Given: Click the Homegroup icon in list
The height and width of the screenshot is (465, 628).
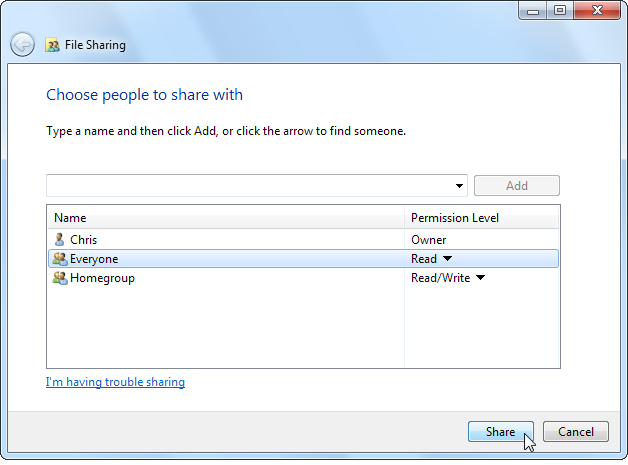Looking at the screenshot, I should pos(60,278).
